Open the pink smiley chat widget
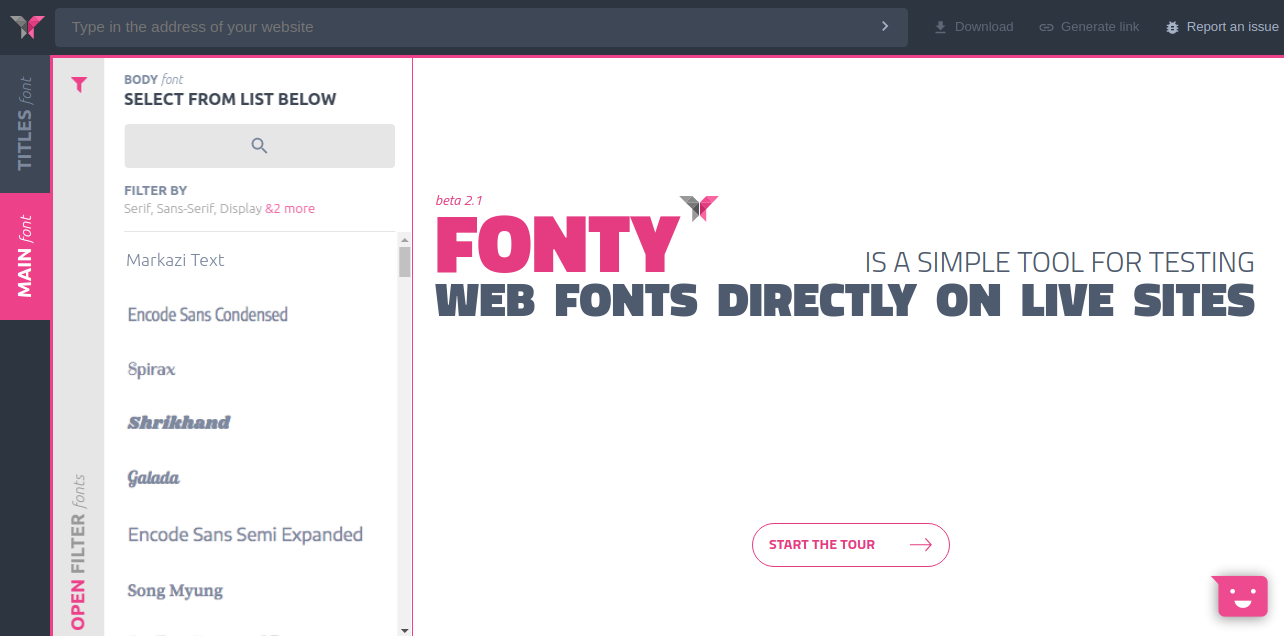Viewport: 1284px width, 636px height. (1242, 596)
